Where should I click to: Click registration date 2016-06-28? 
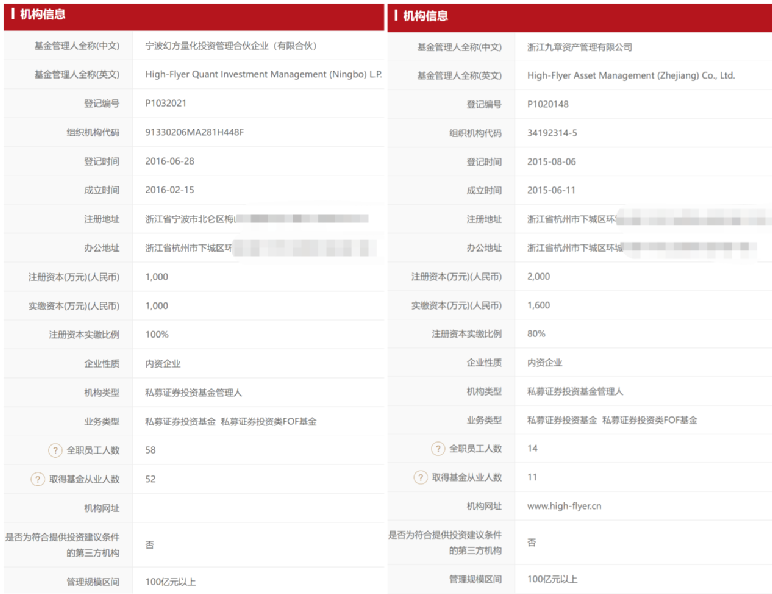click(170, 161)
